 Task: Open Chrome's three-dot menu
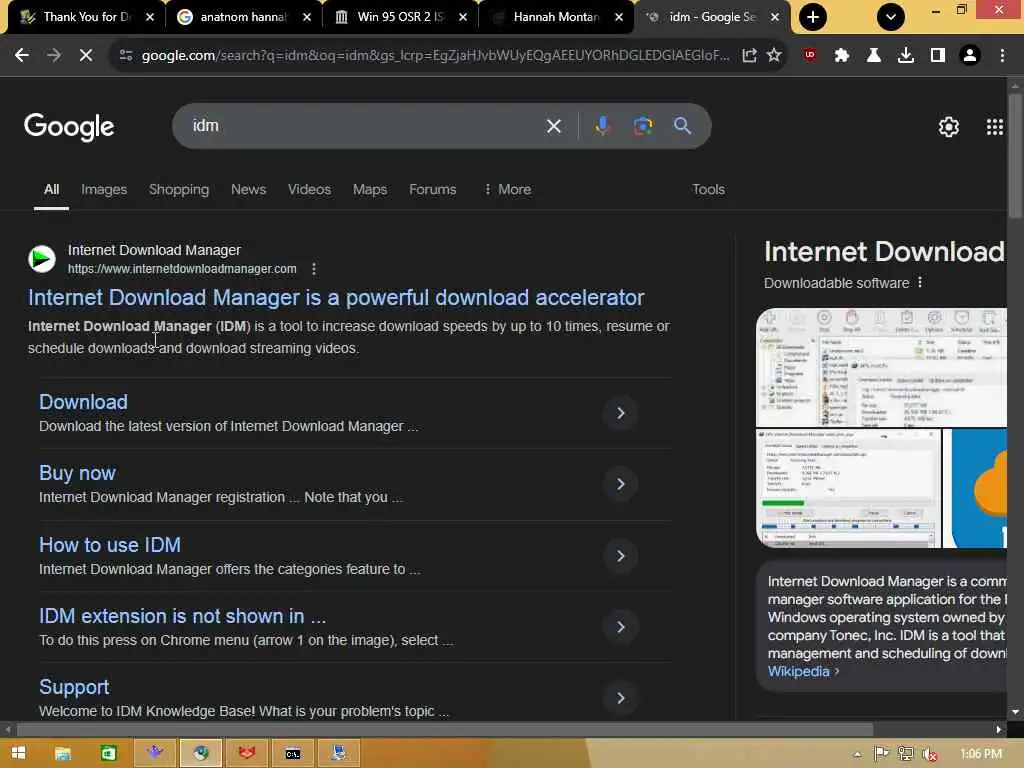point(1002,56)
